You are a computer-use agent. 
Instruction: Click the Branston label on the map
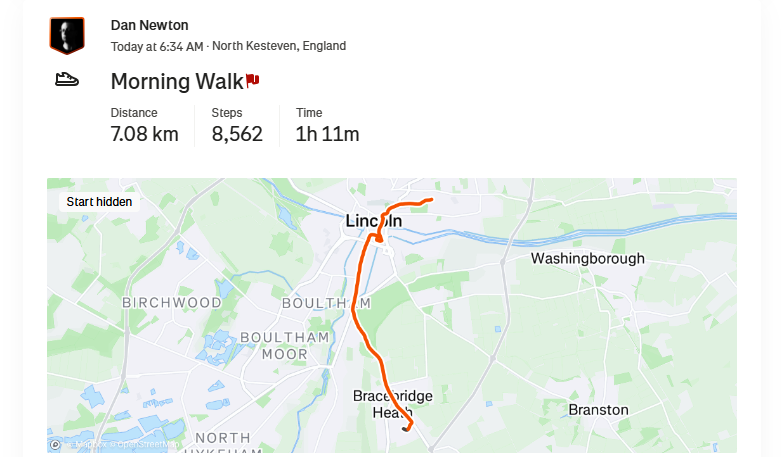tap(598, 410)
